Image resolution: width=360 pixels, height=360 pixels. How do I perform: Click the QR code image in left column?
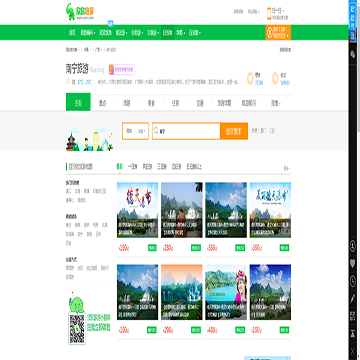(77, 328)
